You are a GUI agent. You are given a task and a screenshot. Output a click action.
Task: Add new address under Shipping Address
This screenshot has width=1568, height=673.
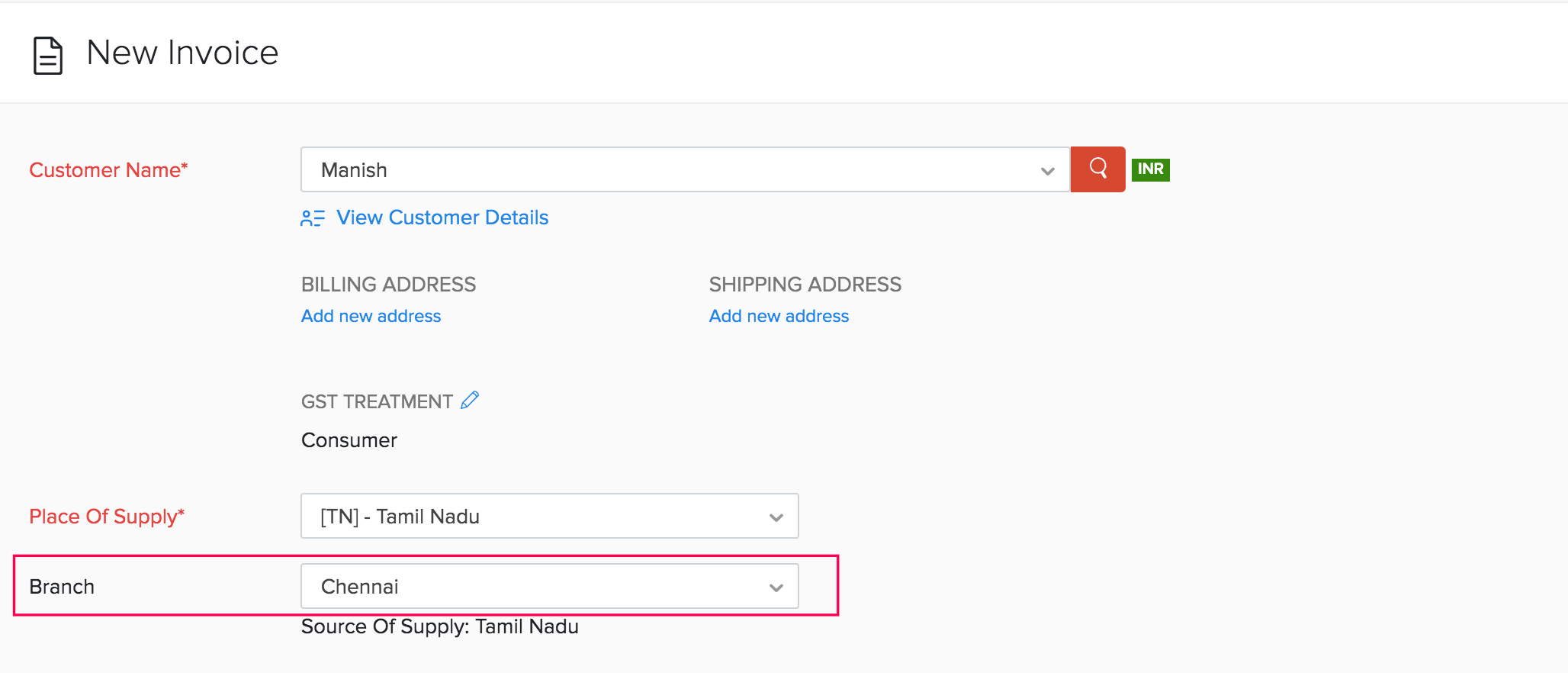coord(779,316)
